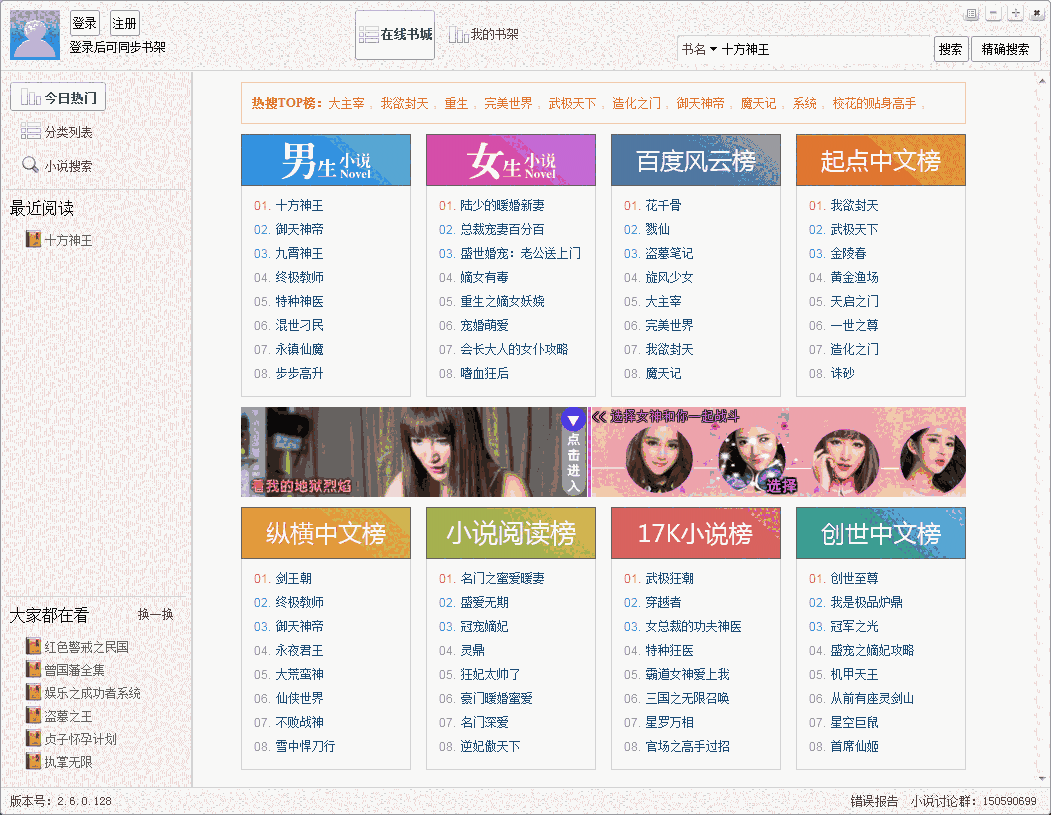Click the book icon next to 红色警戒之民国
Screen dimensions: 1051x815
click(x=33, y=647)
